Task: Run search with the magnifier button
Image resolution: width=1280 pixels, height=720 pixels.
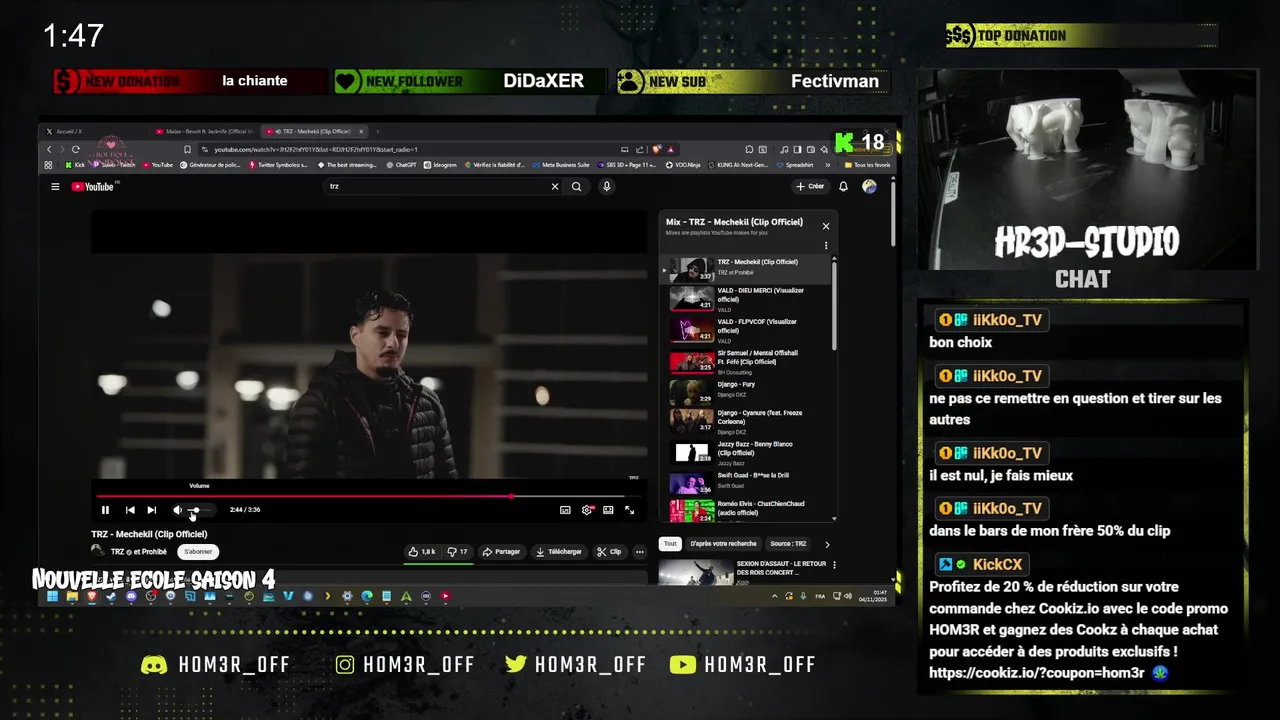Action: tap(577, 186)
